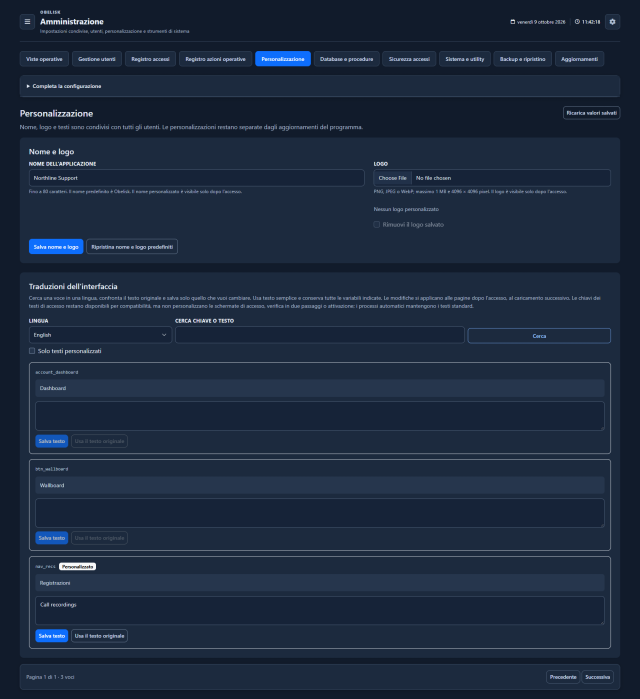The image size is (640, 699).
Task: Focus the Cerca chiave o testo field
Action: pyautogui.click(x=320, y=335)
